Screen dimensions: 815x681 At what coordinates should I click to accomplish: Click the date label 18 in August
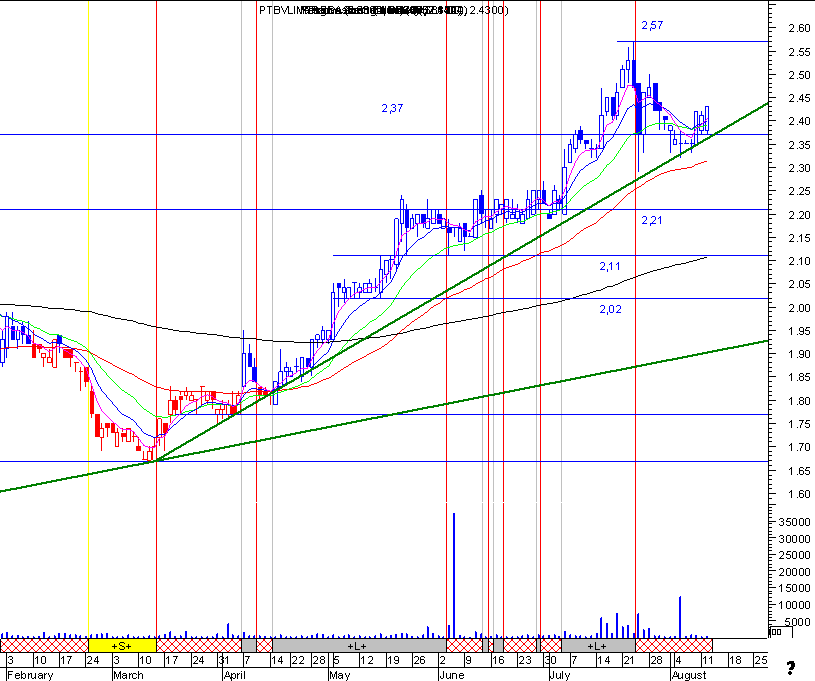coord(735,660)
